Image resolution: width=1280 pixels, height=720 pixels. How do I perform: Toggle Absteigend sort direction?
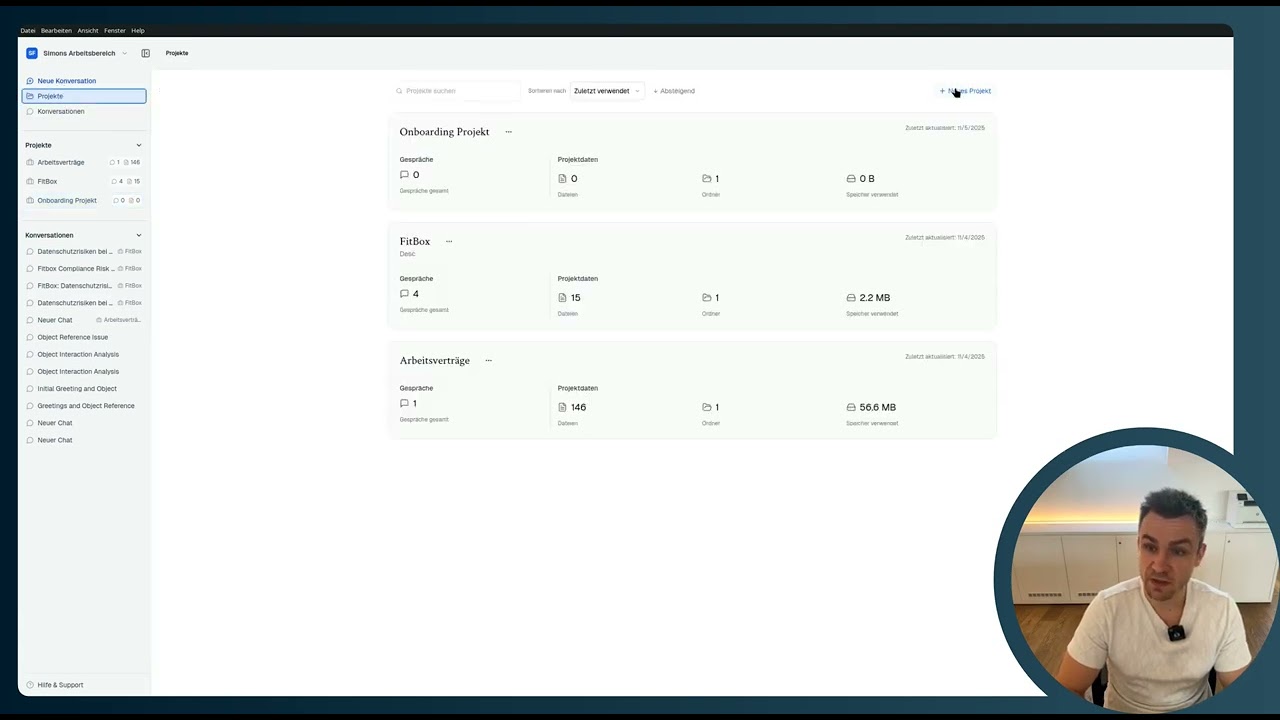(674, 91)
